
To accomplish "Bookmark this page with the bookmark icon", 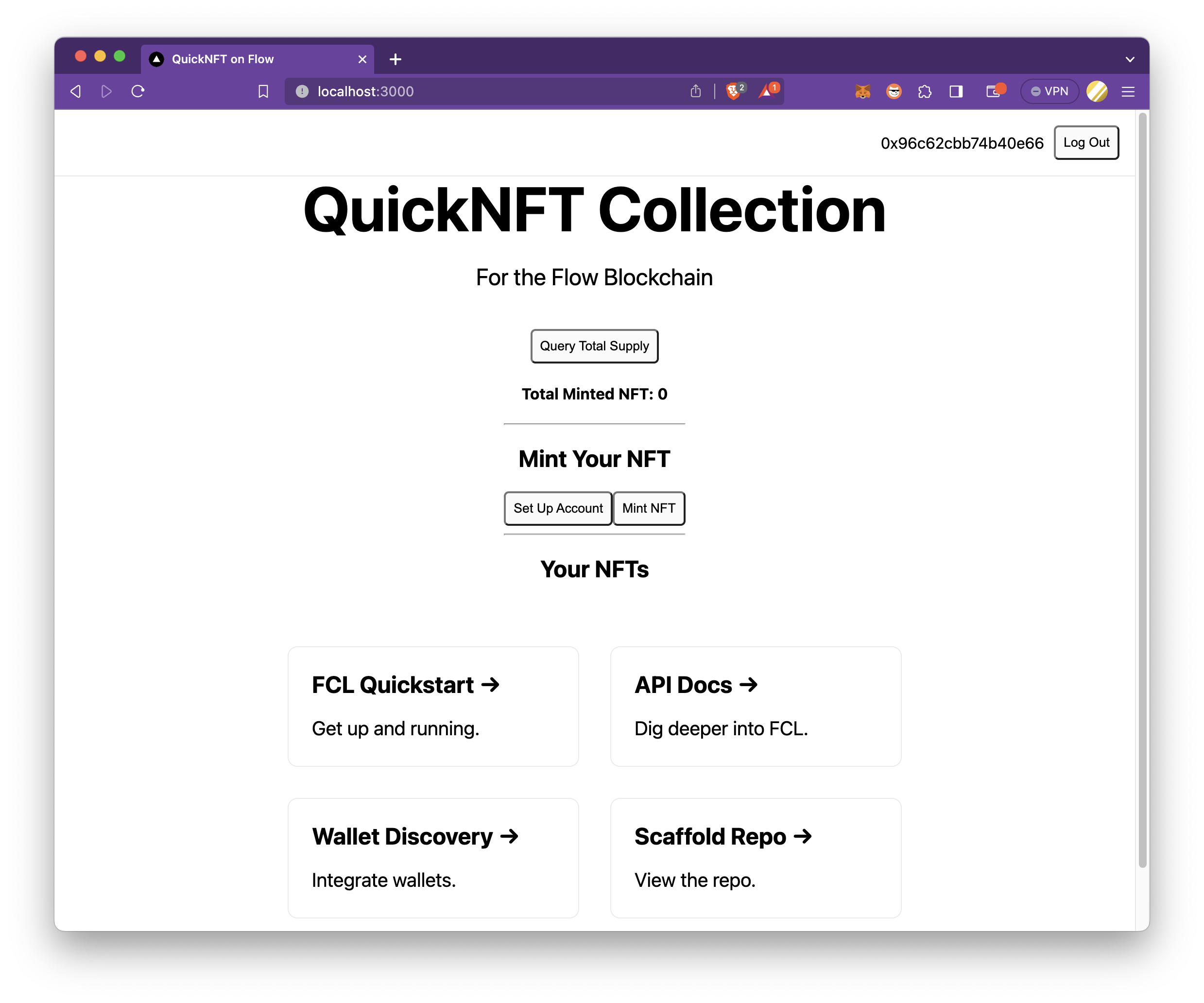I will (x=263, y=91).
